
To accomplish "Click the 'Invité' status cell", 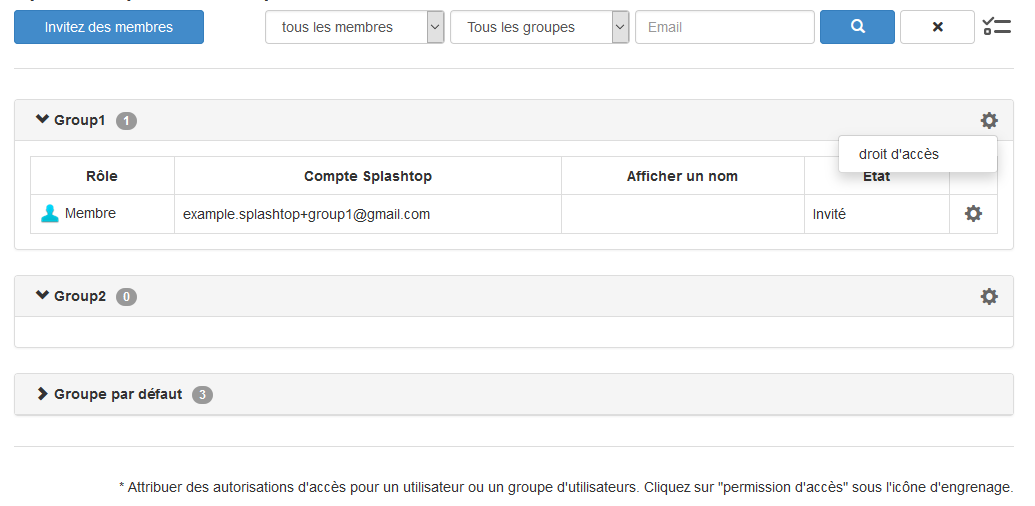I will pos(877,214).
